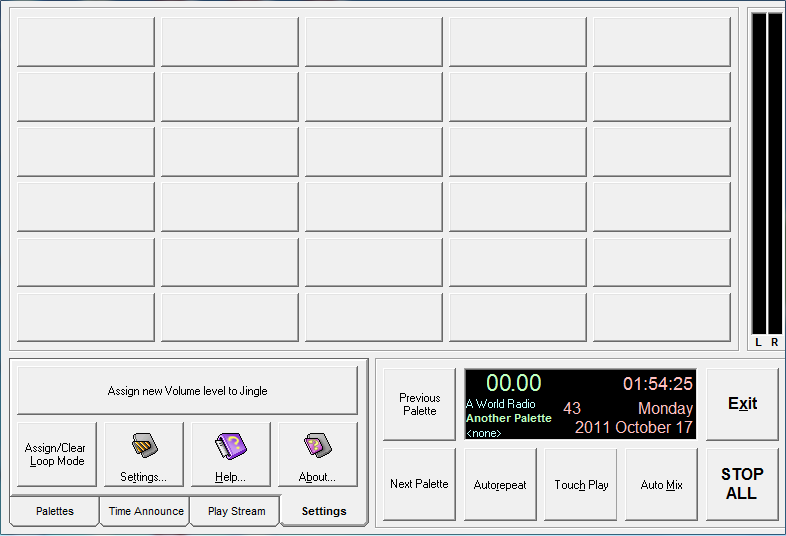This screenshot has width=786, height=536.
Task: Click the 01:54:25 clock display
Action: pyautogui.click(x=658, y=384)
